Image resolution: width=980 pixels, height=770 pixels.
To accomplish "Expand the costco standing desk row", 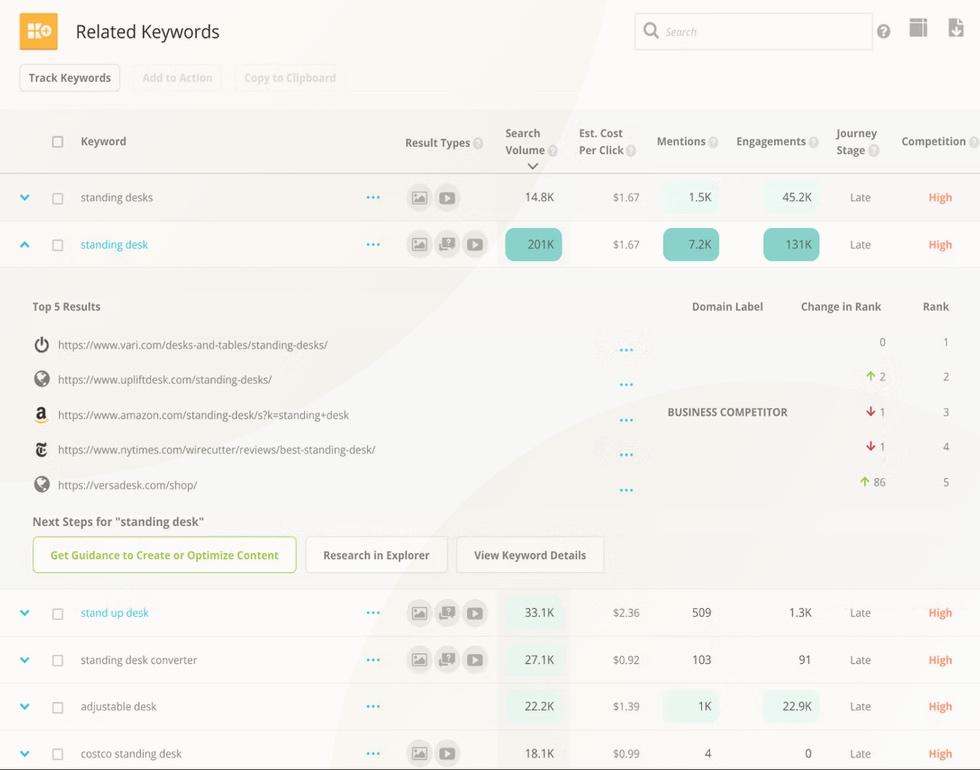I will pyautogui.click(x=24, y=754).
